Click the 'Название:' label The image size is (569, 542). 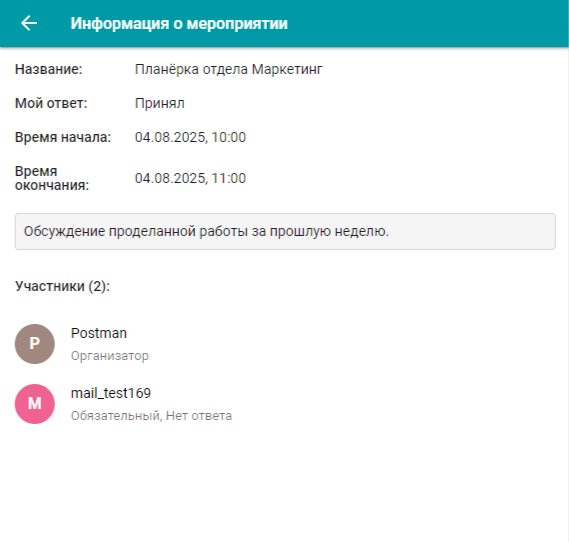pos(49,69)
